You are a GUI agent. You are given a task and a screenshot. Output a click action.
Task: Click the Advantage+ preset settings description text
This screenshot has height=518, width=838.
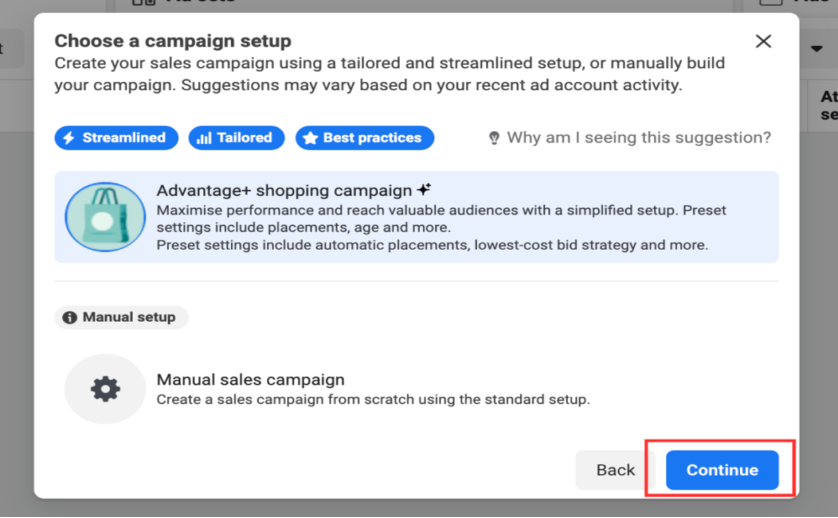[432, 245]
